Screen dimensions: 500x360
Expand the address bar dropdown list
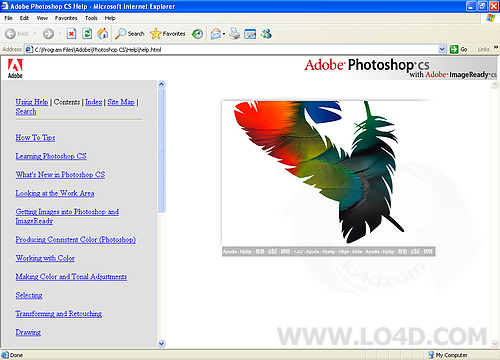(442, 49)
